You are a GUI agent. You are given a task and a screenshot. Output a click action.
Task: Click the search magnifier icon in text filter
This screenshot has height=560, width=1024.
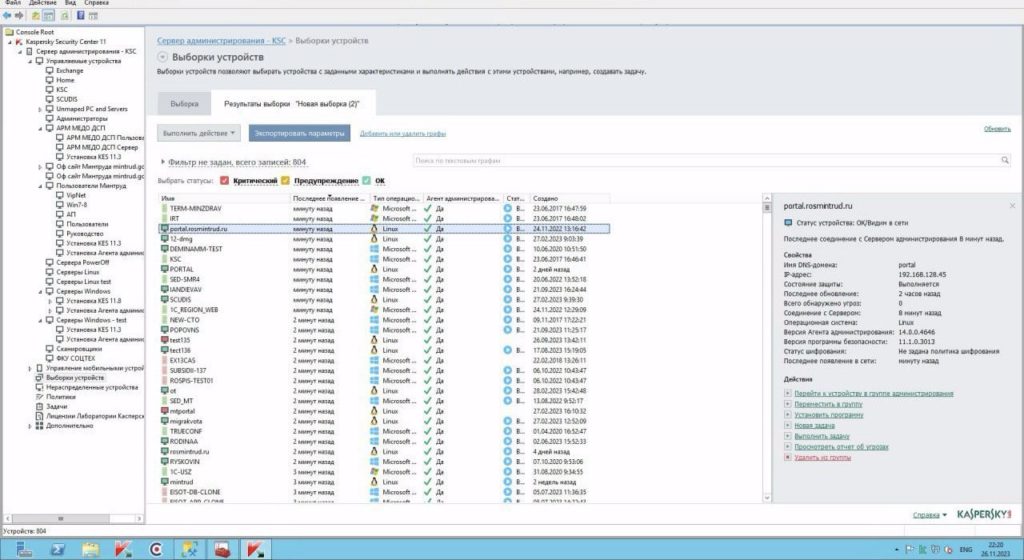1004,160
